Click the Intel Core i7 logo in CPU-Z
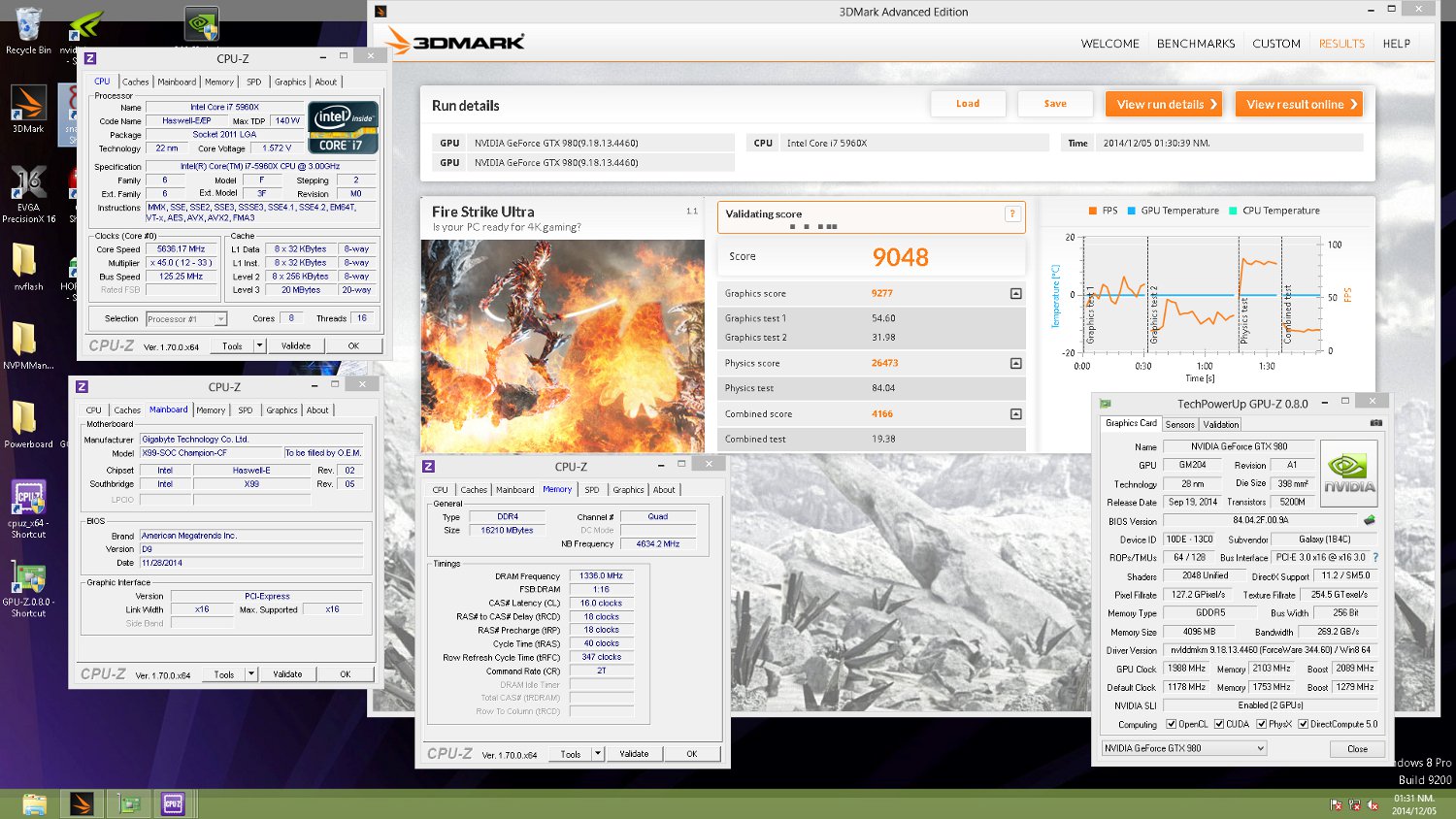This screenshot has width=1456, height=819. click(343, 127)
